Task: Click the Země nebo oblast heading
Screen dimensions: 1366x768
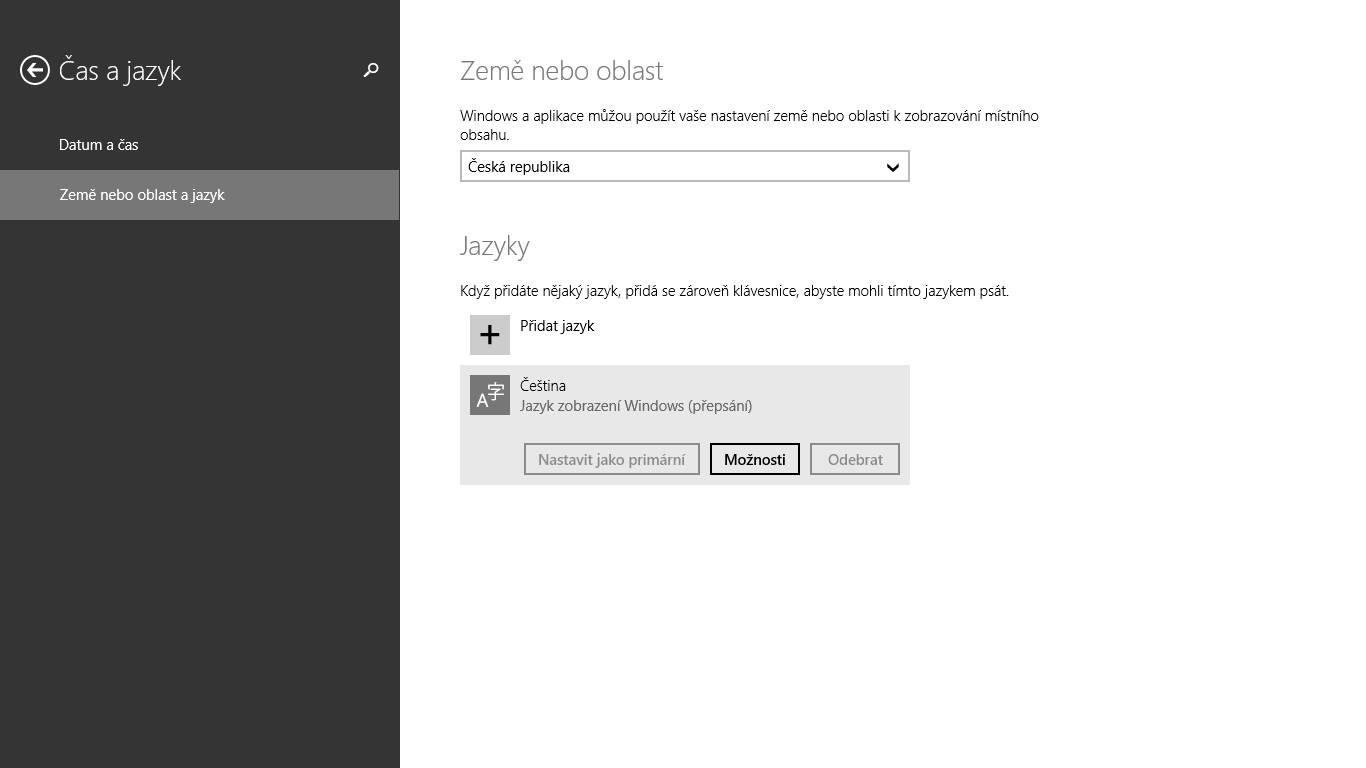Action: (562, 71)
